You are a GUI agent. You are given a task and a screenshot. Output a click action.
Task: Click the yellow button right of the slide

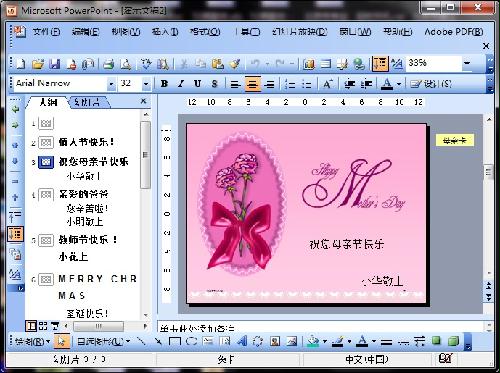point(455,141)
